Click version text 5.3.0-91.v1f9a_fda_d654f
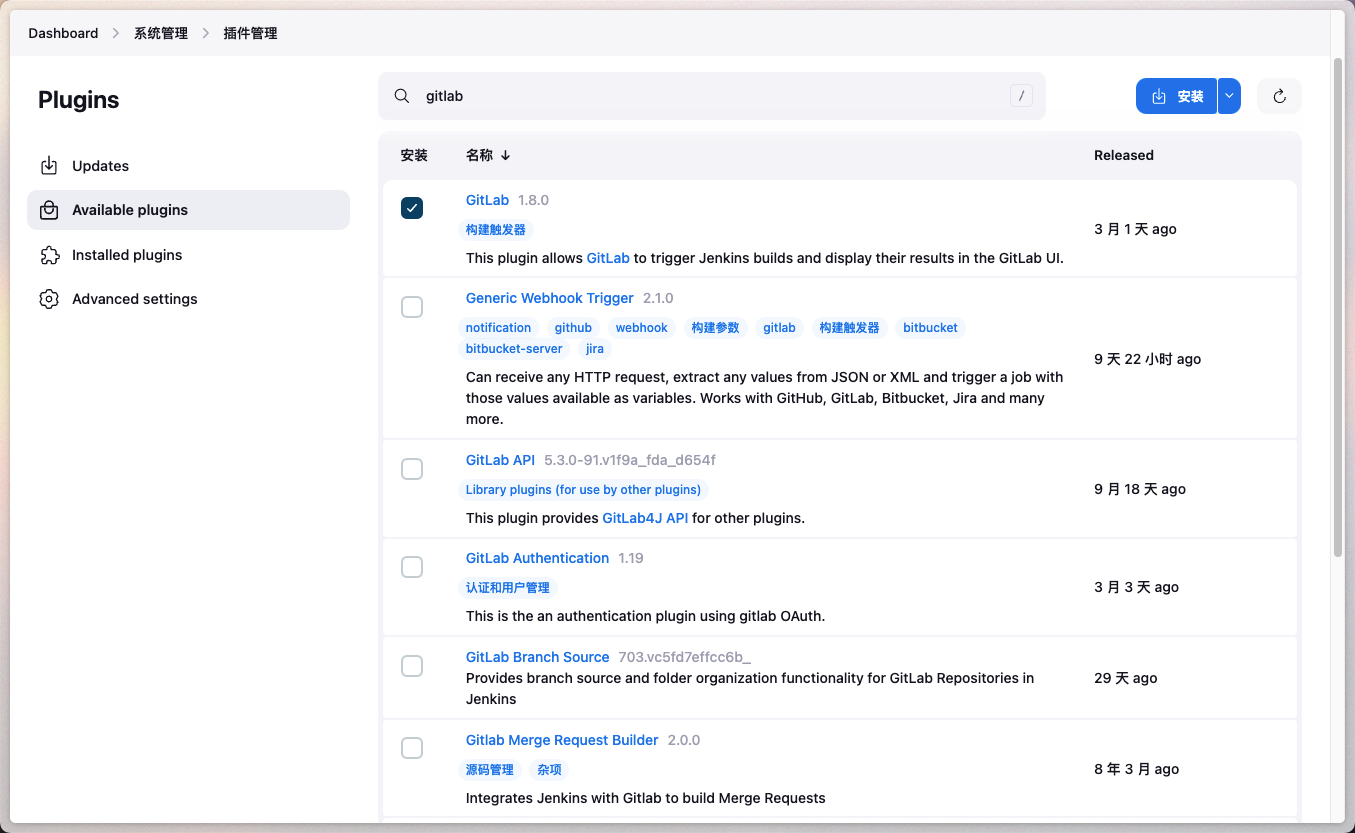Viewport: 1355px width, 833px height. [630, 460]
